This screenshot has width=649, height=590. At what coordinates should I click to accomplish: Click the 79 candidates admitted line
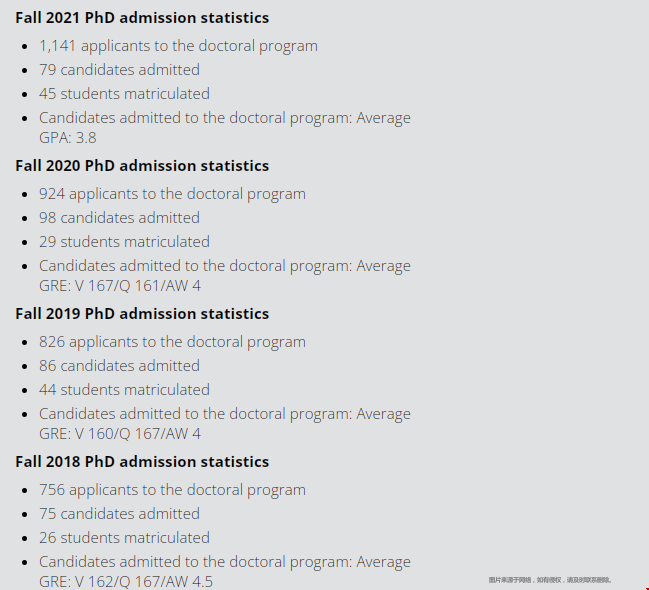tap(119, 70)
